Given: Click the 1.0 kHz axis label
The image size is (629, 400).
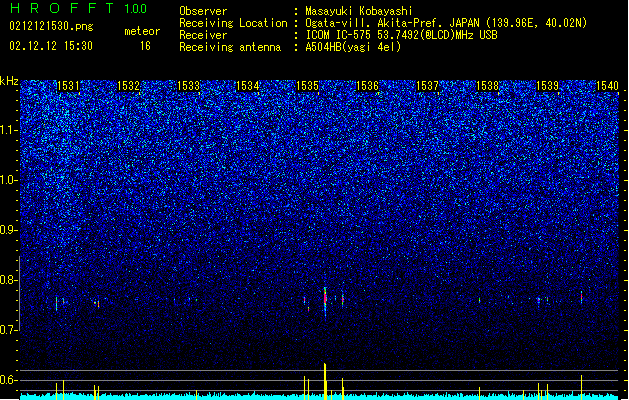Looking at the screenshot, I should tap(9, 180).
